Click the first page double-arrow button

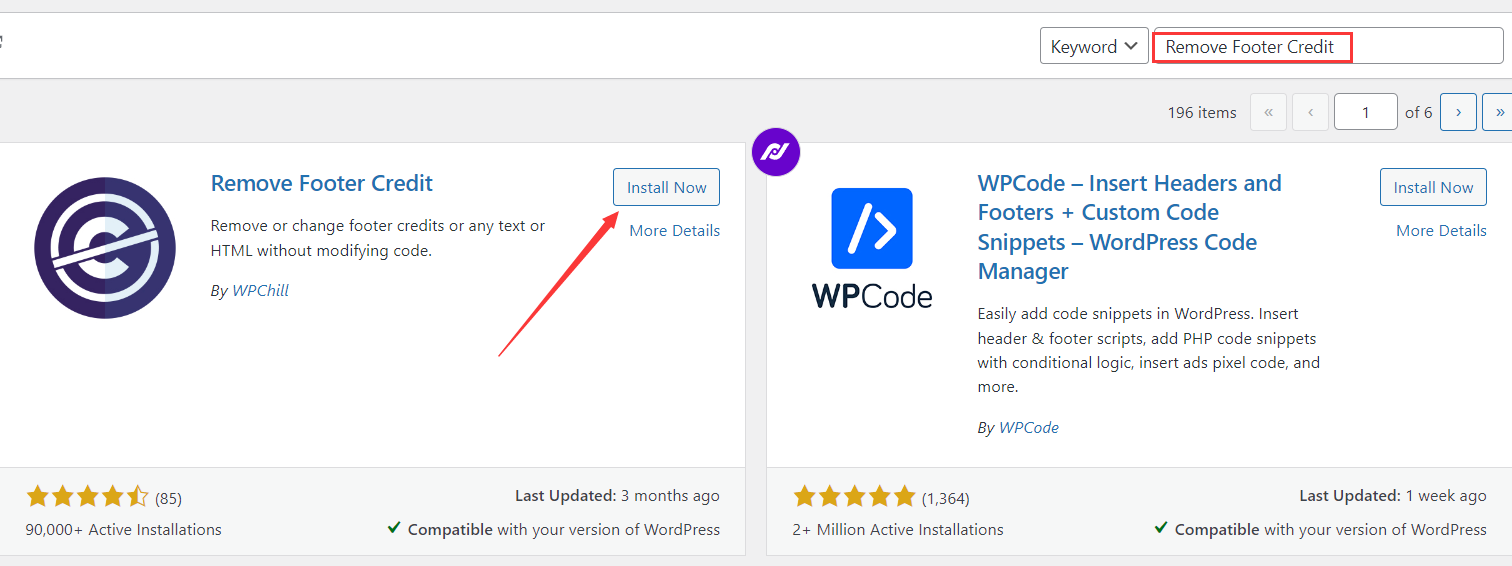click(1268, 112)
